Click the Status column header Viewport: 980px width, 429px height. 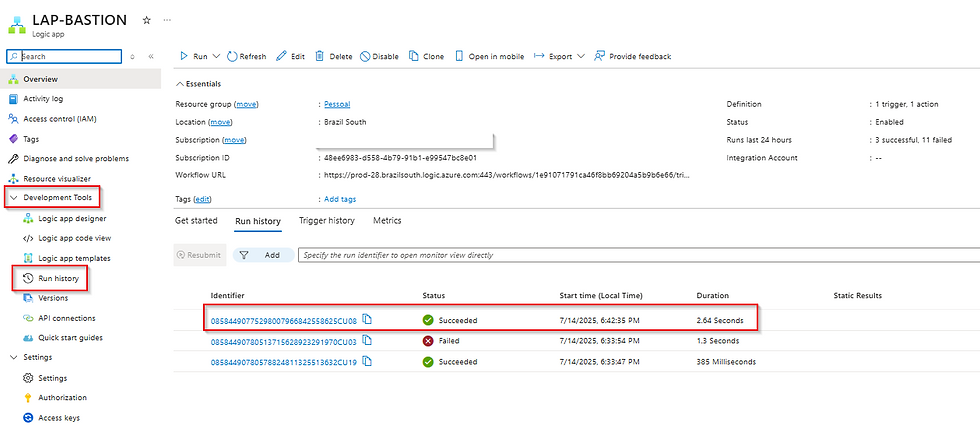(434, 295)
